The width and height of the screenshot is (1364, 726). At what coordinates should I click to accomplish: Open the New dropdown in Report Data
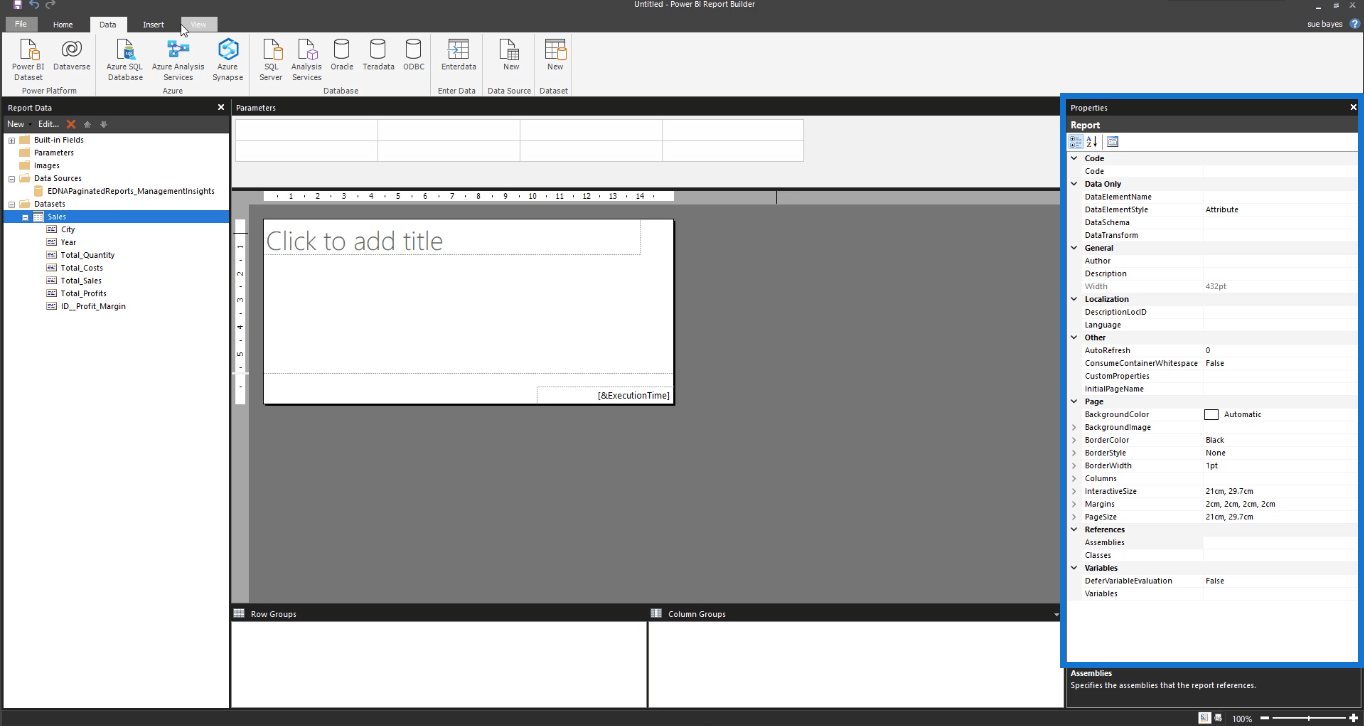coord(18,124)
